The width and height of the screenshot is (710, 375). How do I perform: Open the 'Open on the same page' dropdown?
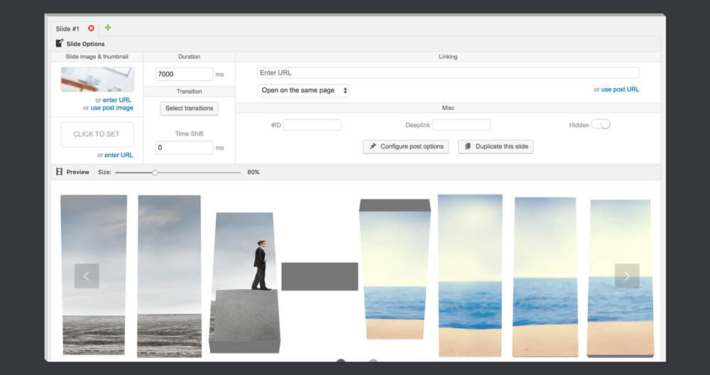pyautogui.click(x=303, y=90)
